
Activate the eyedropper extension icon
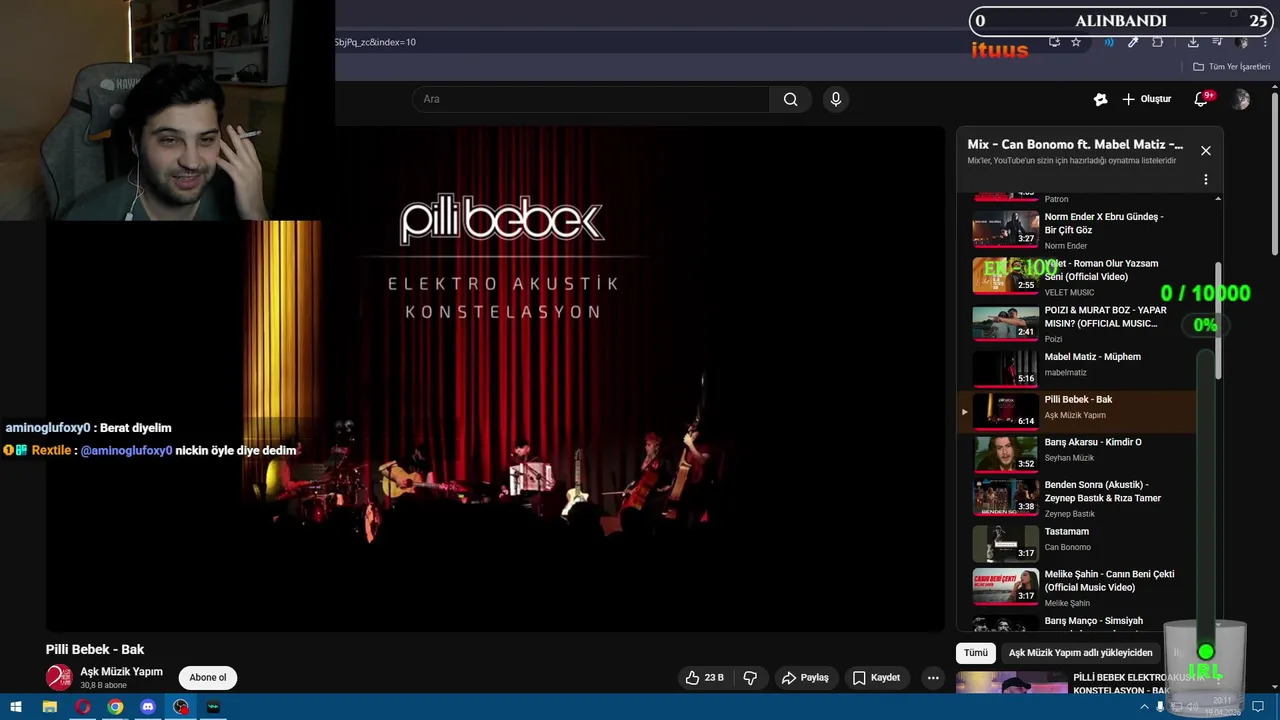pyautogui.click(x=1133, y=42)
